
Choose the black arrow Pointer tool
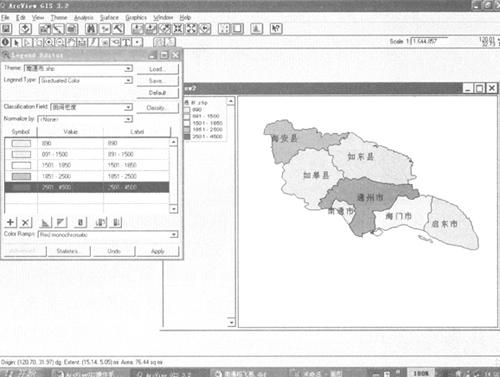click(17, 42)
